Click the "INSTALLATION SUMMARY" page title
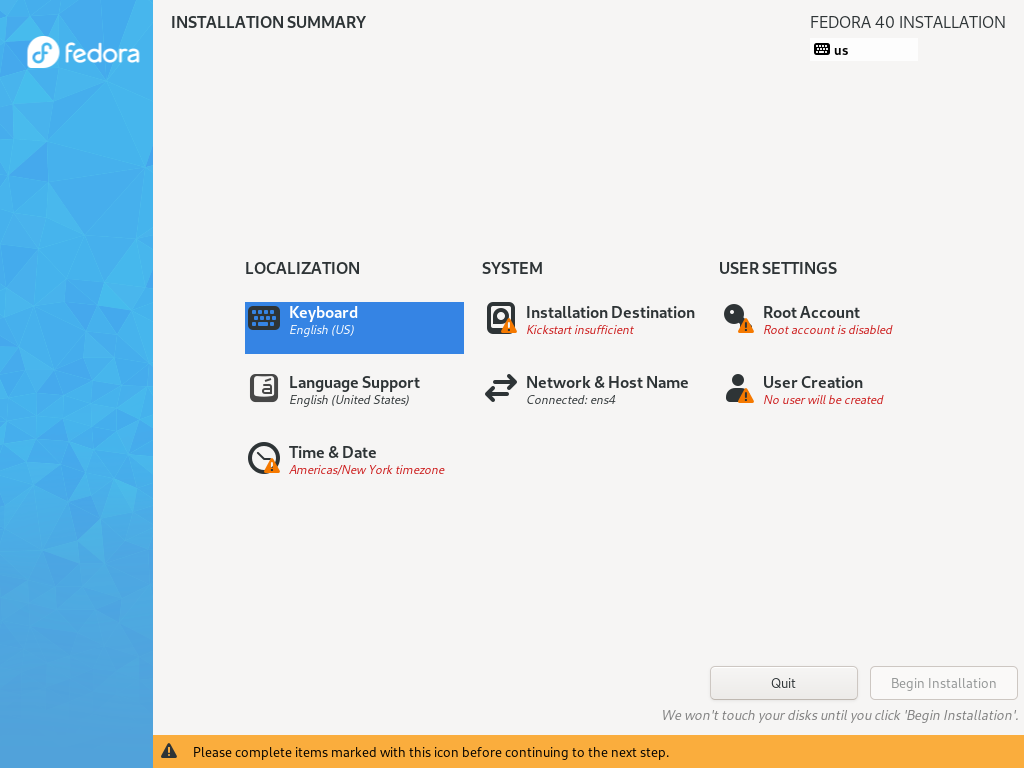1024x768 pixels. (x=268, y=22)
